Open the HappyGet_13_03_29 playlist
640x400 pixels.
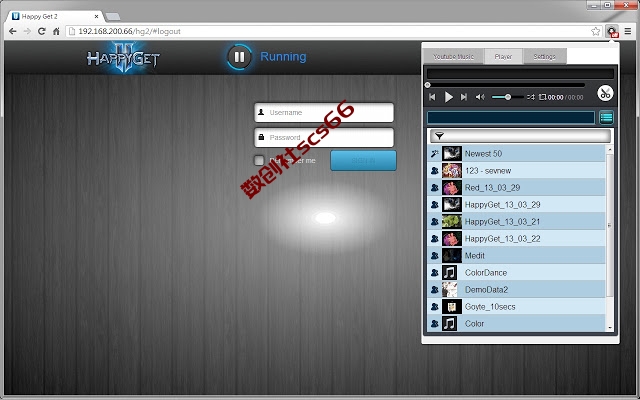click(516, 204)
